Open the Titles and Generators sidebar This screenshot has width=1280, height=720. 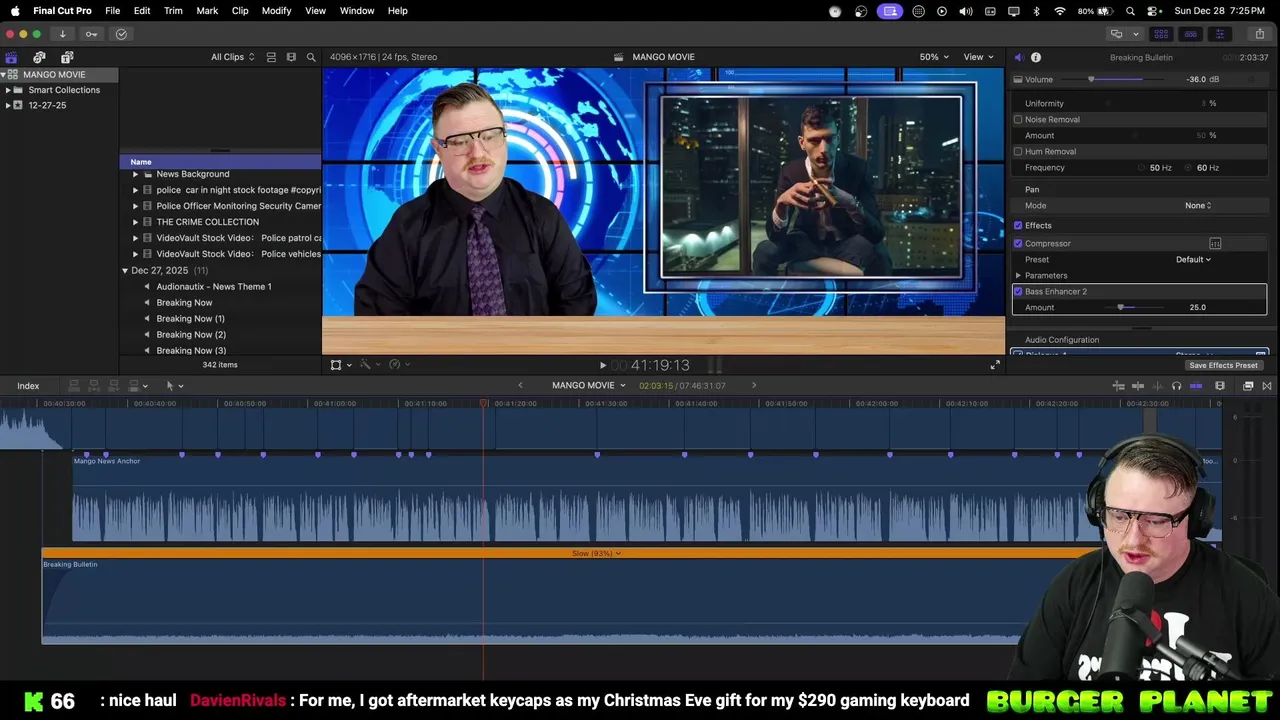pos(67,57)
